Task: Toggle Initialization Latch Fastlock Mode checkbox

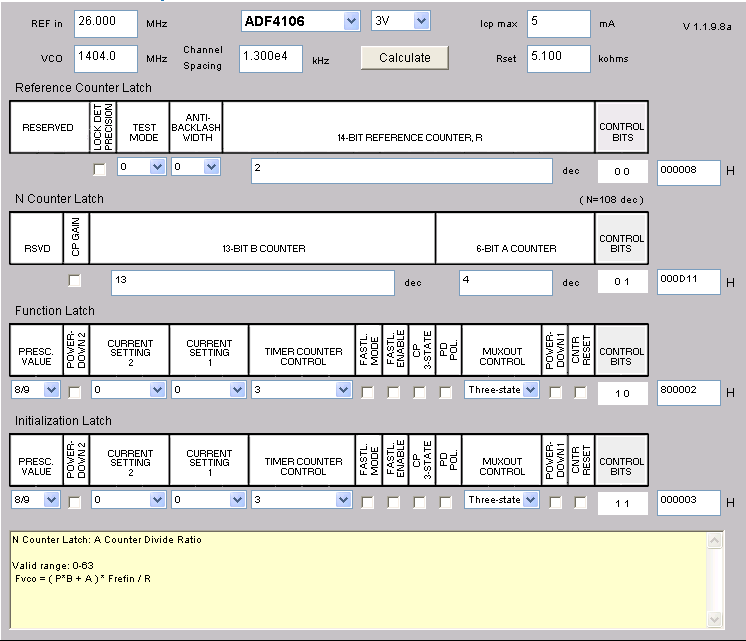Action: pos(367,503)
